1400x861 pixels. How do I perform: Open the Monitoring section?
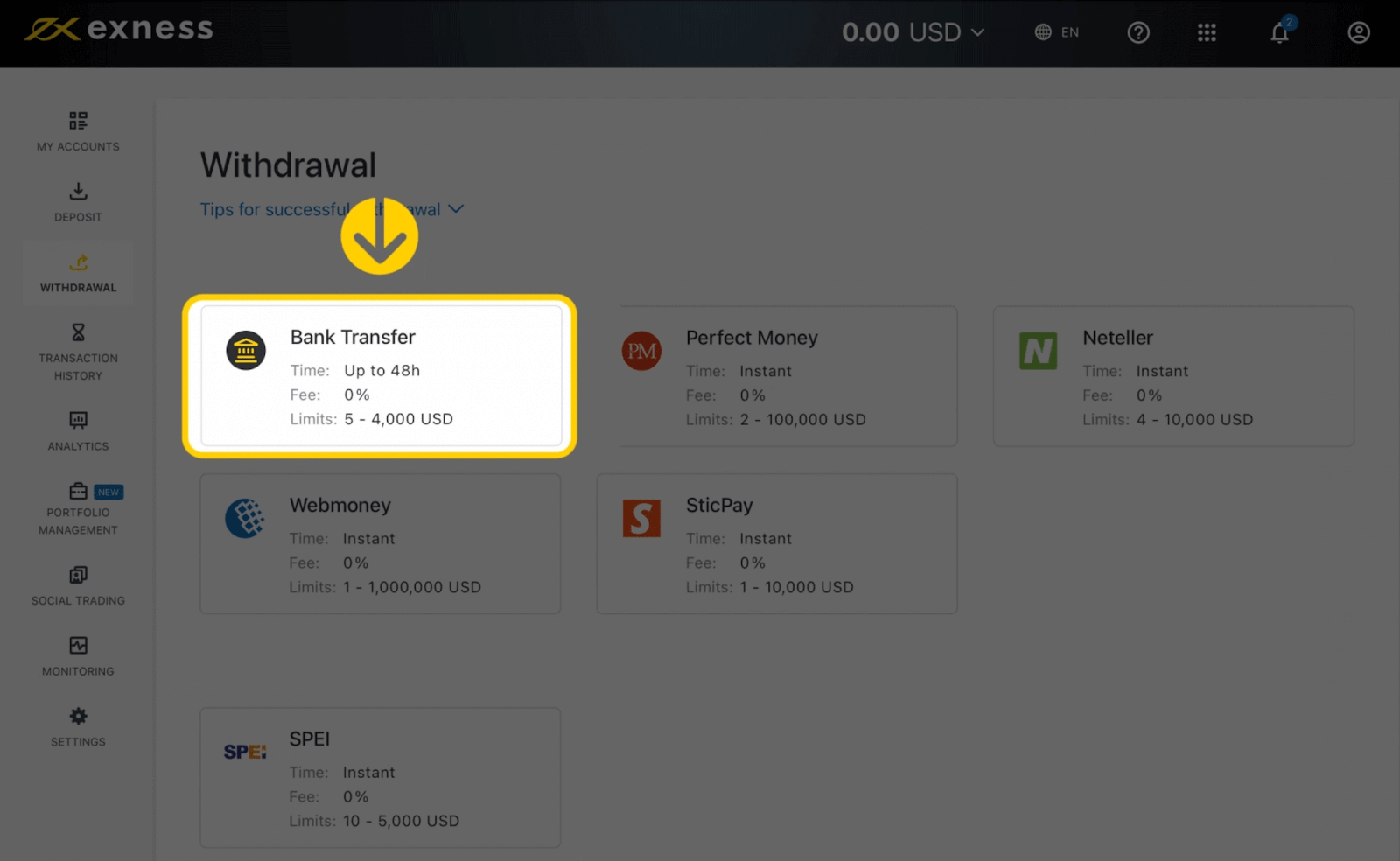point(77,654)
